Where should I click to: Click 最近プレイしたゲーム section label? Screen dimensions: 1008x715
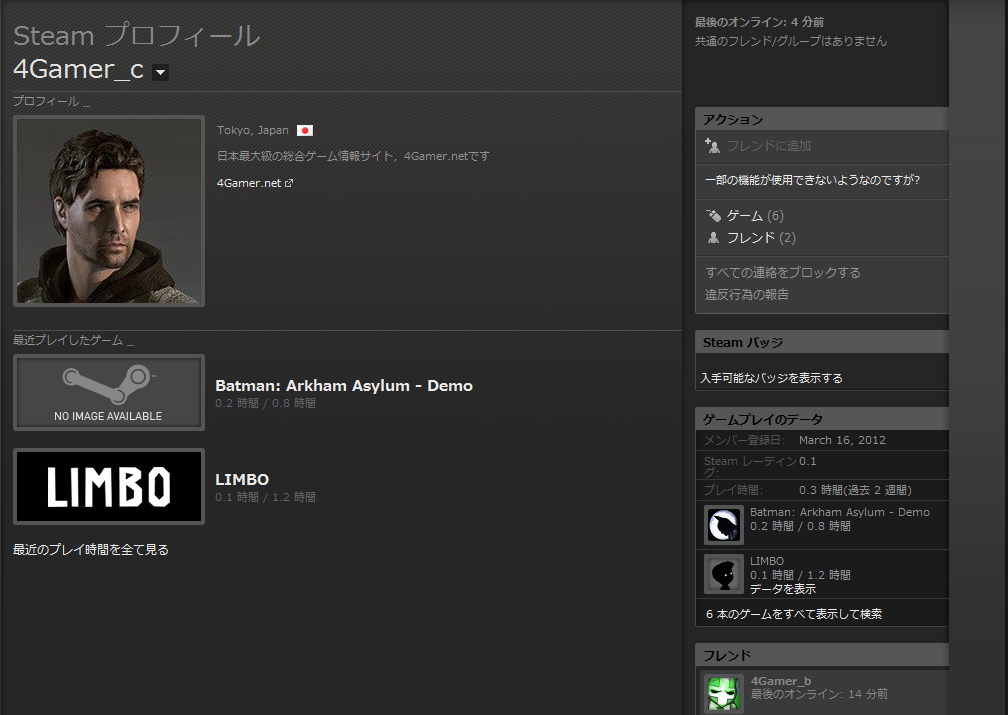point(68,340)
